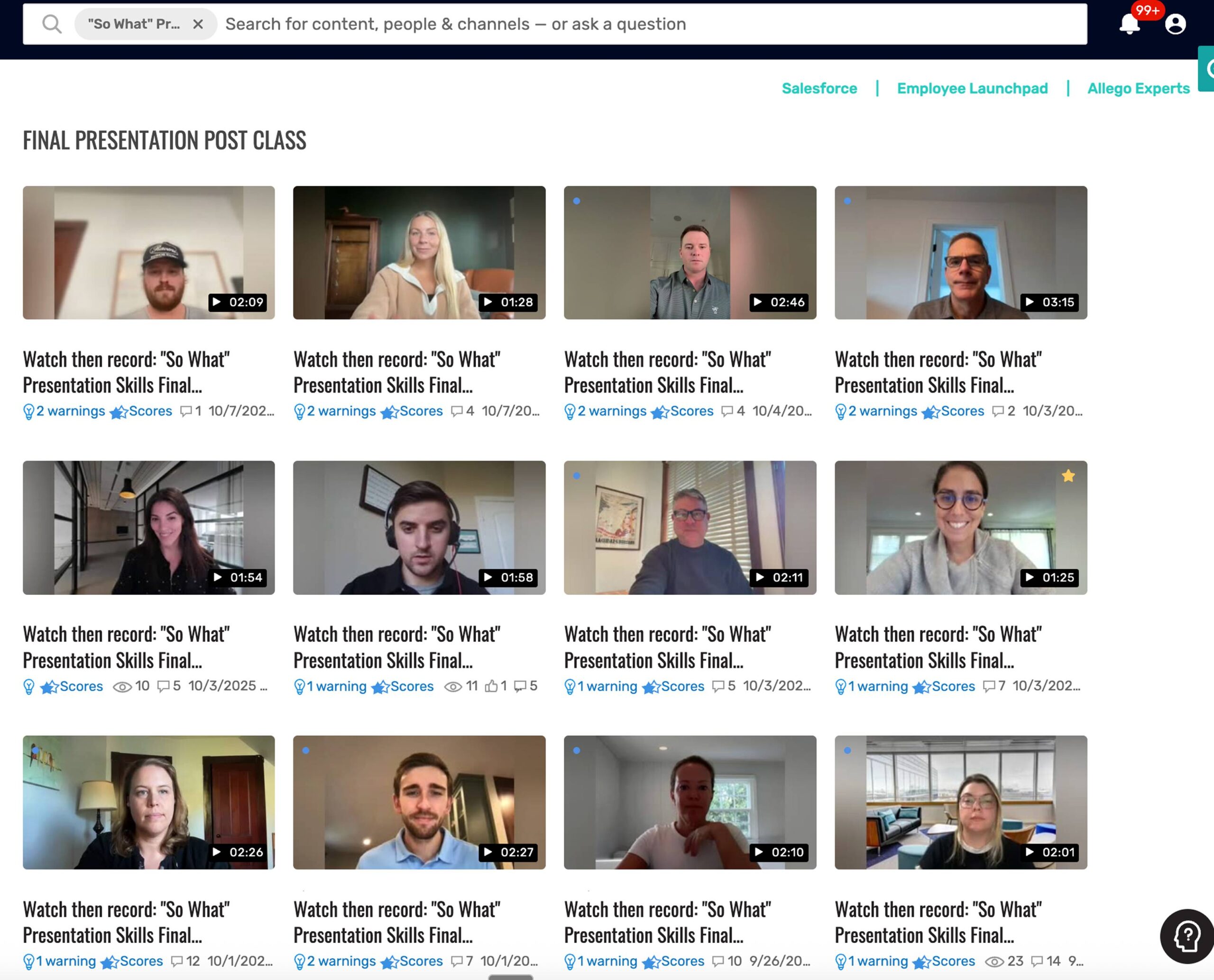Open the Employee Launchpad link

tap(972, 89)
